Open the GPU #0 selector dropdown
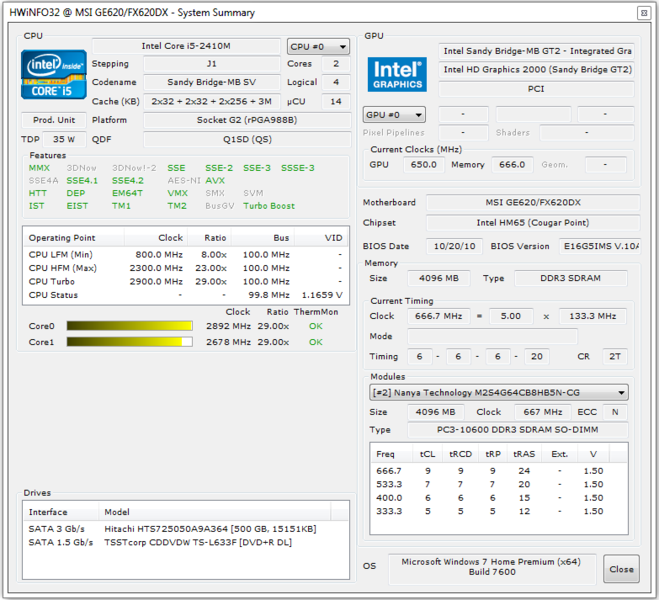 (x=394, y=115)
